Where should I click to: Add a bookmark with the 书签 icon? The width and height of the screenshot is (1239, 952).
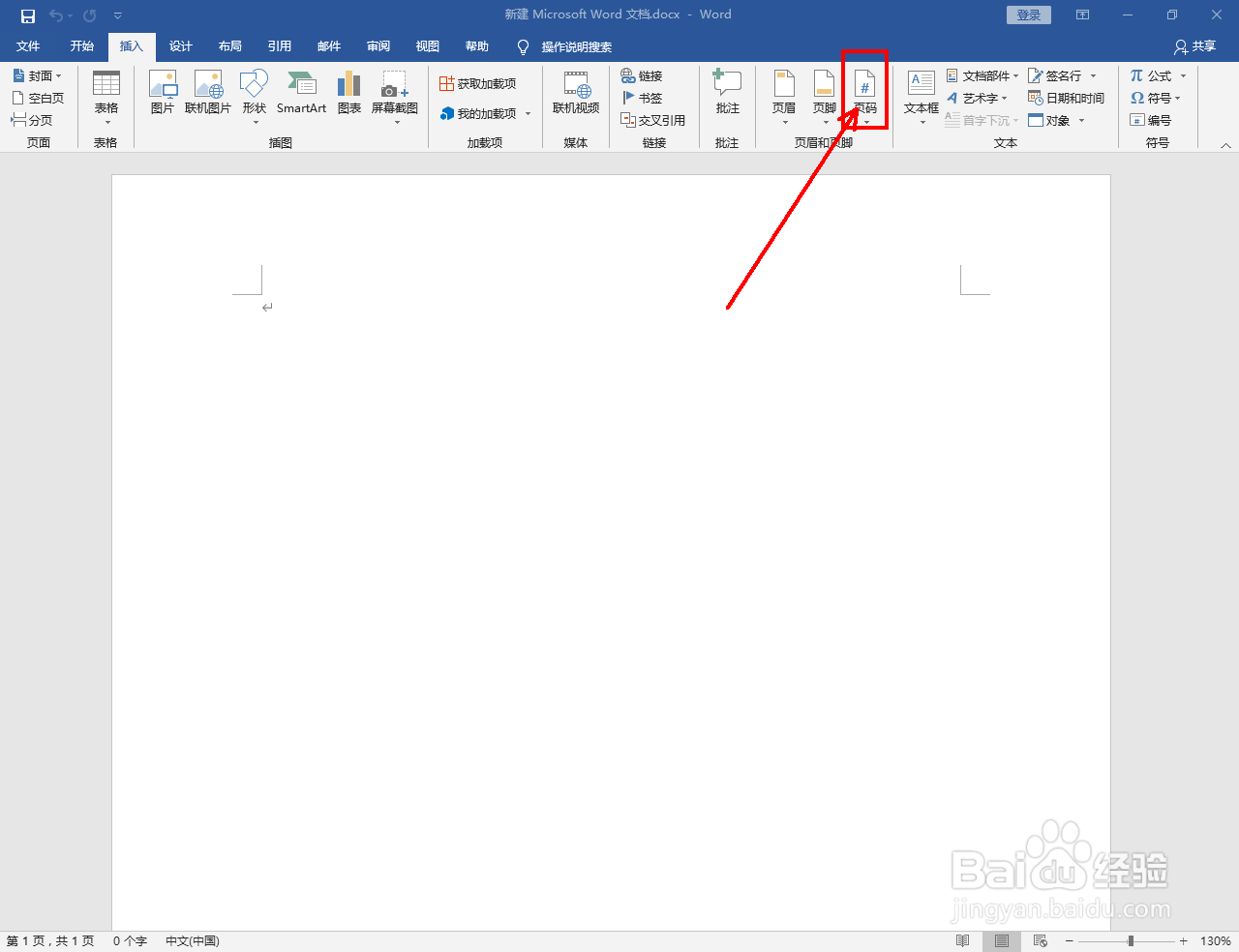tap(642, 98)
